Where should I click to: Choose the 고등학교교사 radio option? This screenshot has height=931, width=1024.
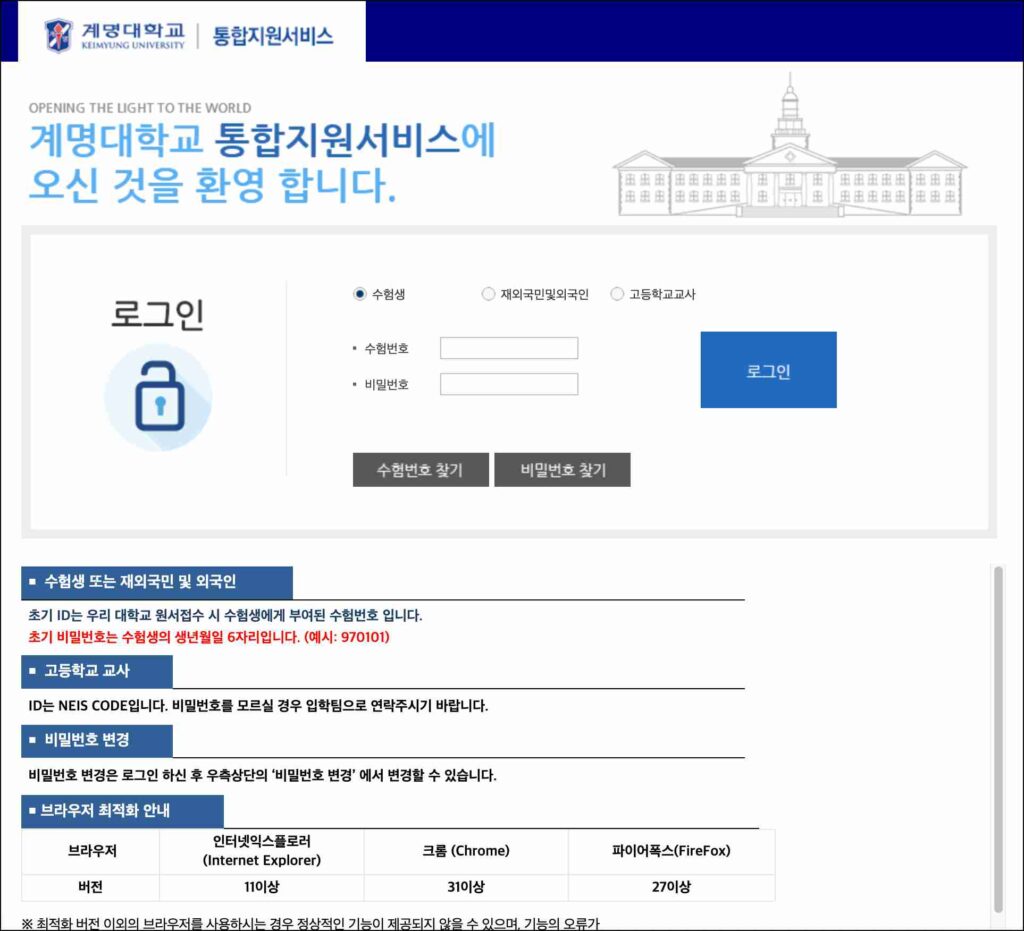click(617, 294)
